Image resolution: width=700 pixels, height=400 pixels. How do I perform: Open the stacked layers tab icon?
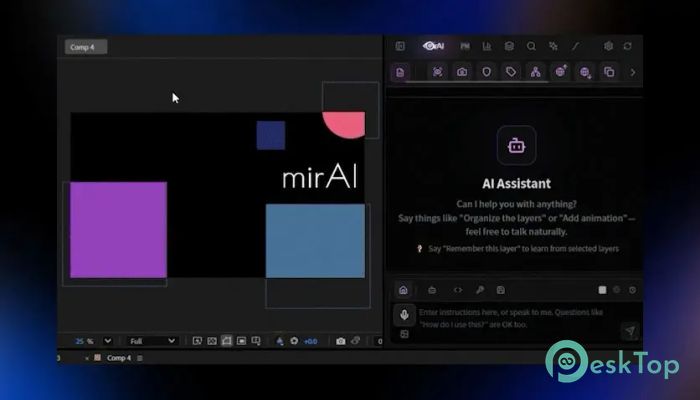pos(509,46)
